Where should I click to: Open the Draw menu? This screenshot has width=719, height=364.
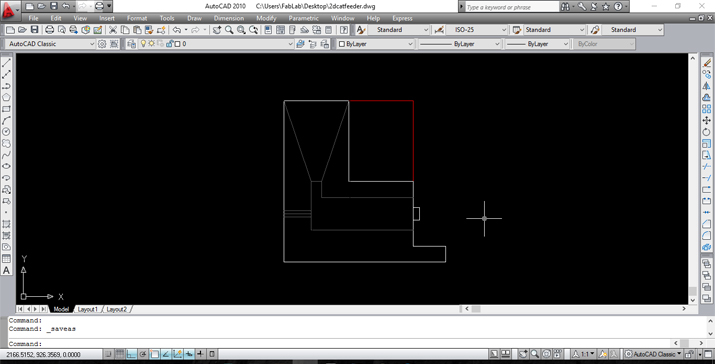(x=194, y=18)
